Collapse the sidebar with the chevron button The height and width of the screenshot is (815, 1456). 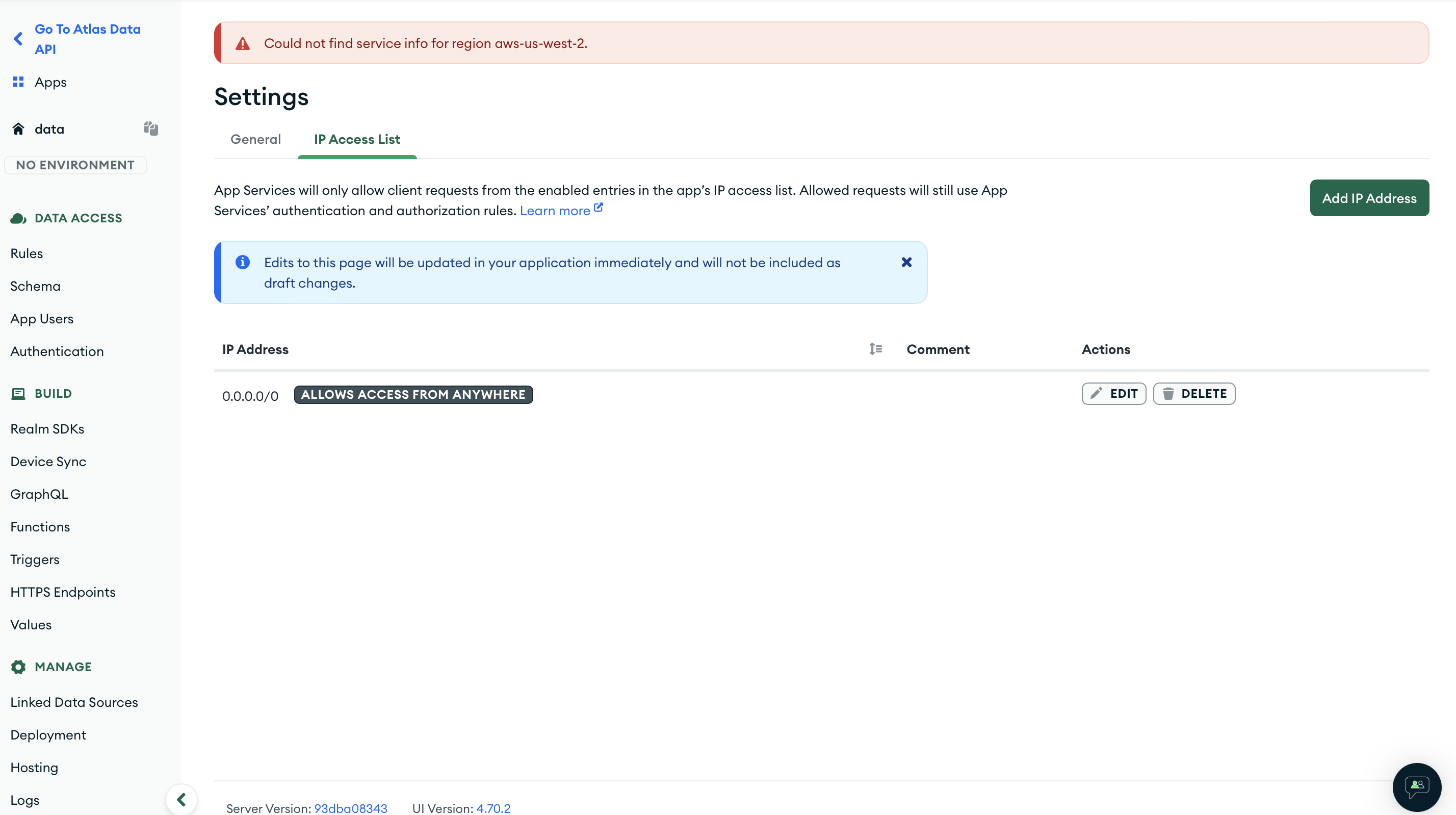[181, 799]
